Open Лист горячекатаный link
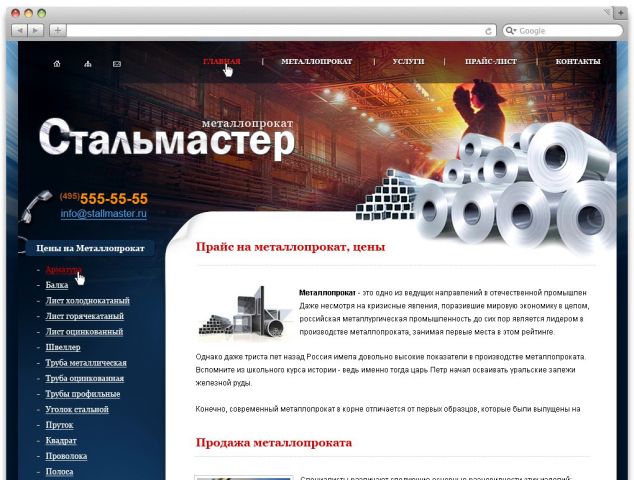634x480 pixels. (x=85, y=316)
